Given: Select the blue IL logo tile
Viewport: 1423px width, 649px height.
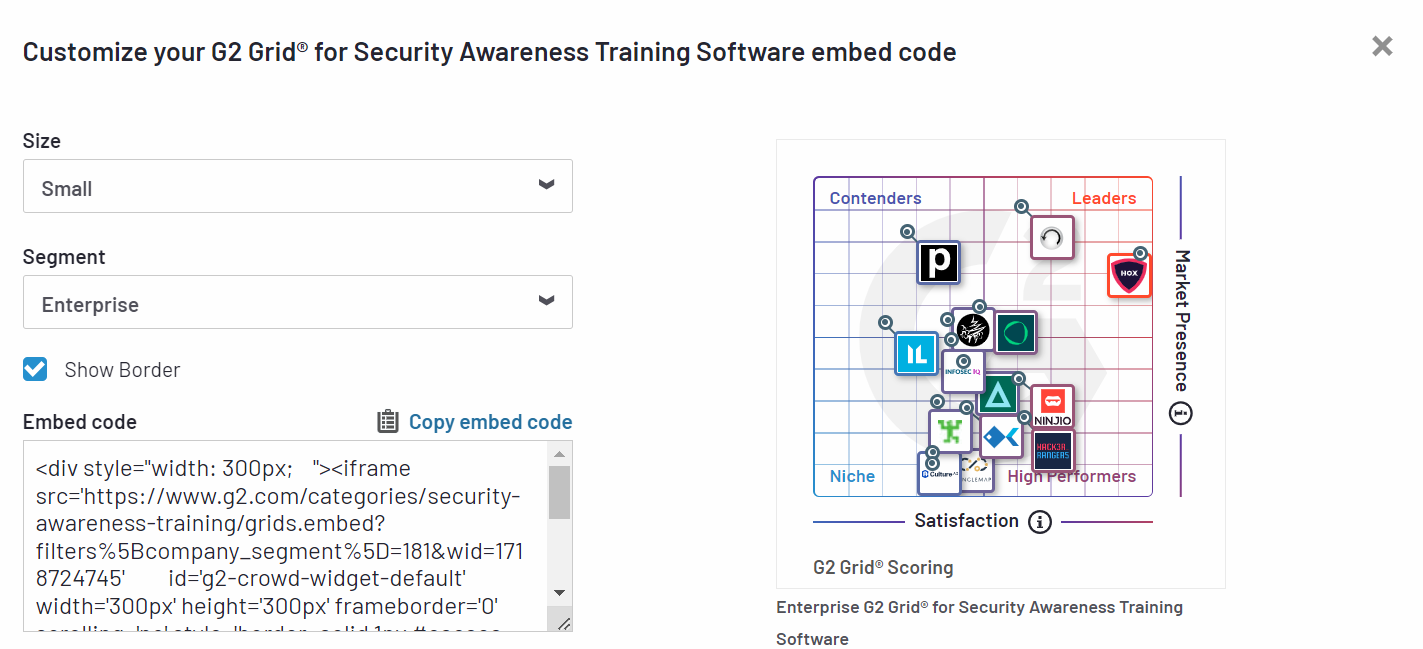Looking at the screenshot, I should pyautogui.click(x=917, y=353).
